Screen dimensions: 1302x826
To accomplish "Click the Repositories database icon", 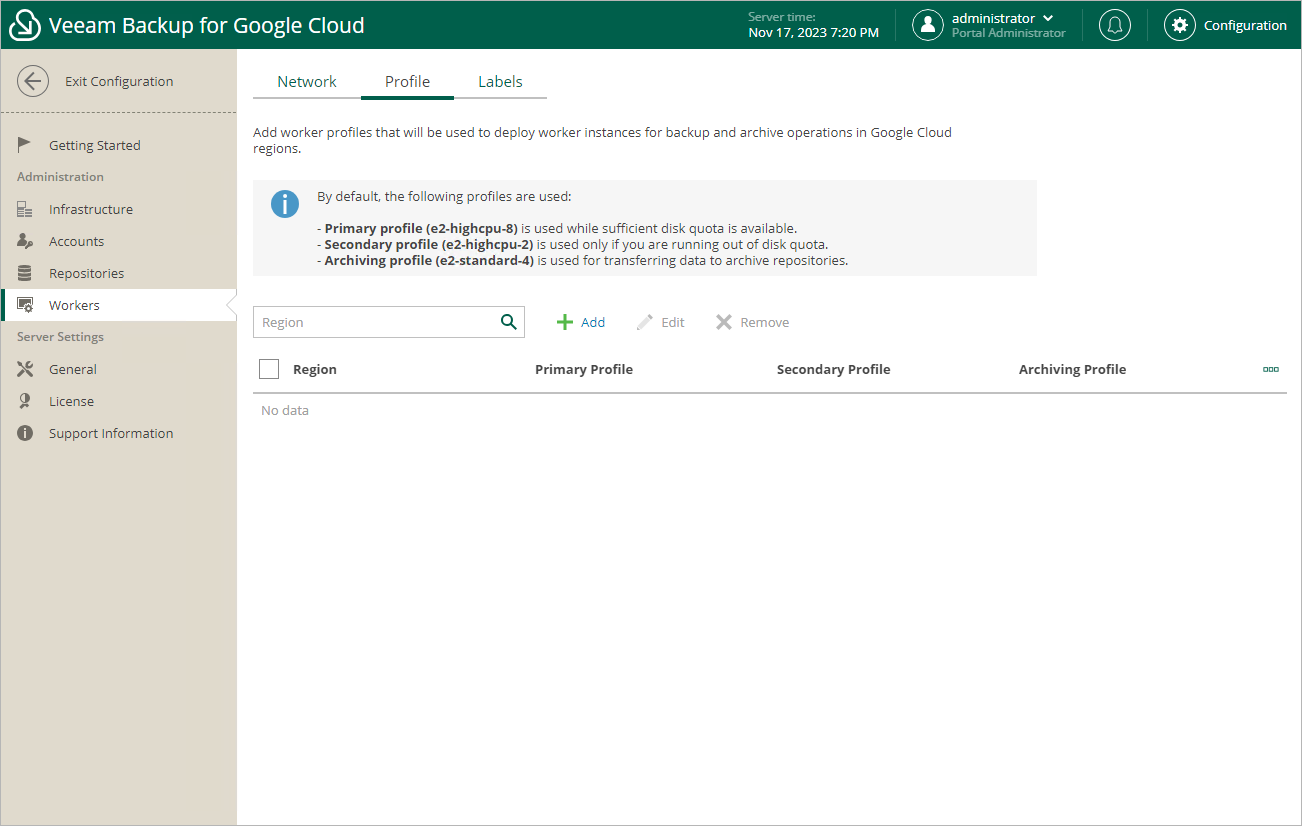I will click(x=25, y=273).
